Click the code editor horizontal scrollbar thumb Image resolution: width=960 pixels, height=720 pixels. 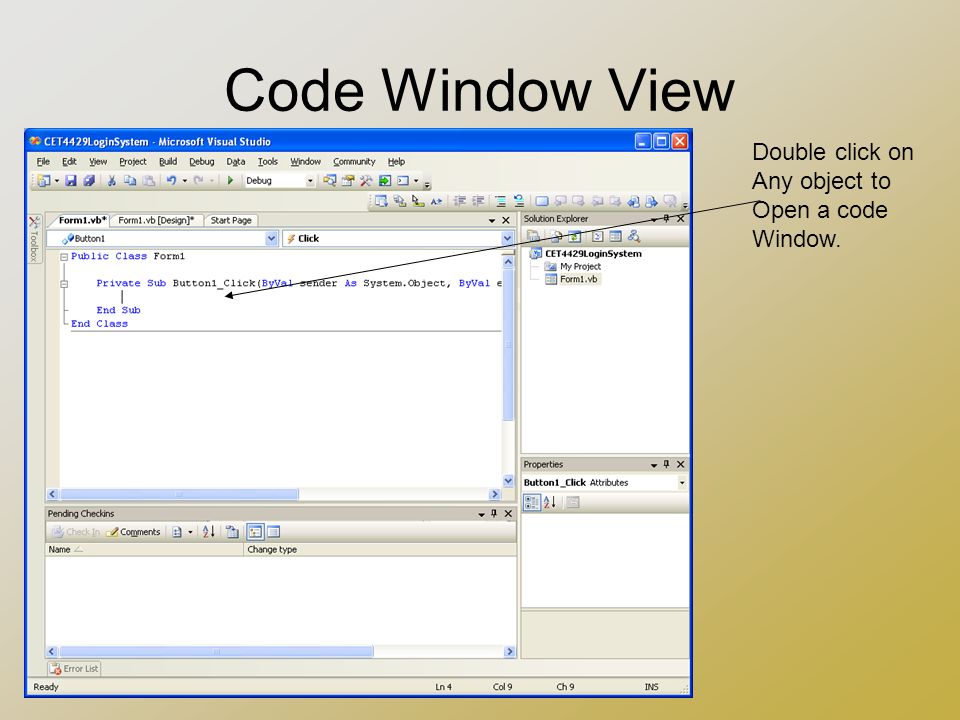(x=179, y=494)
